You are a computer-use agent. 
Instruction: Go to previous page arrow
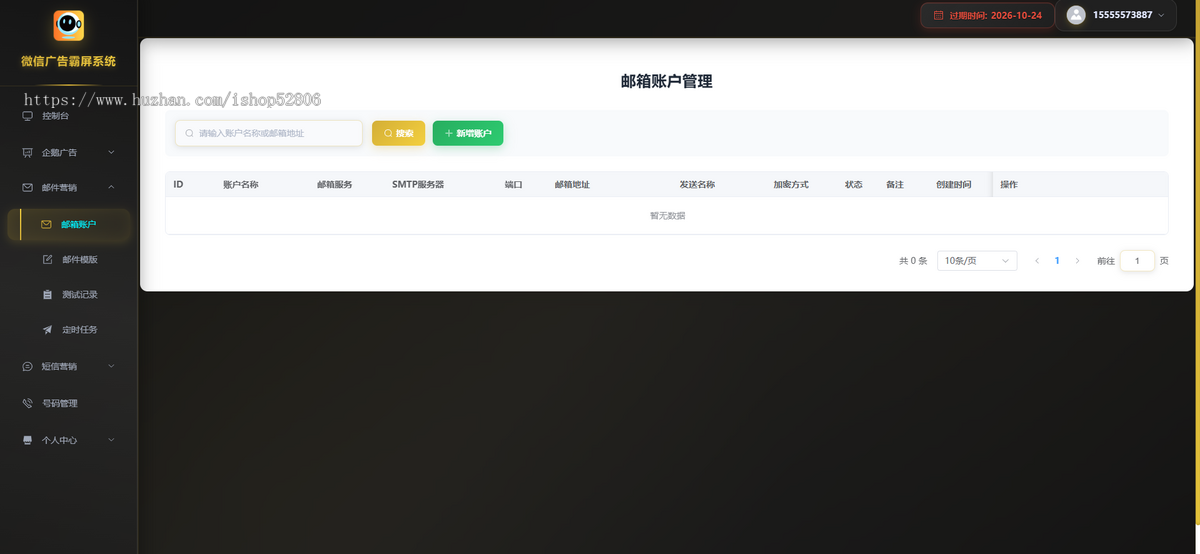coord(1037,261)
